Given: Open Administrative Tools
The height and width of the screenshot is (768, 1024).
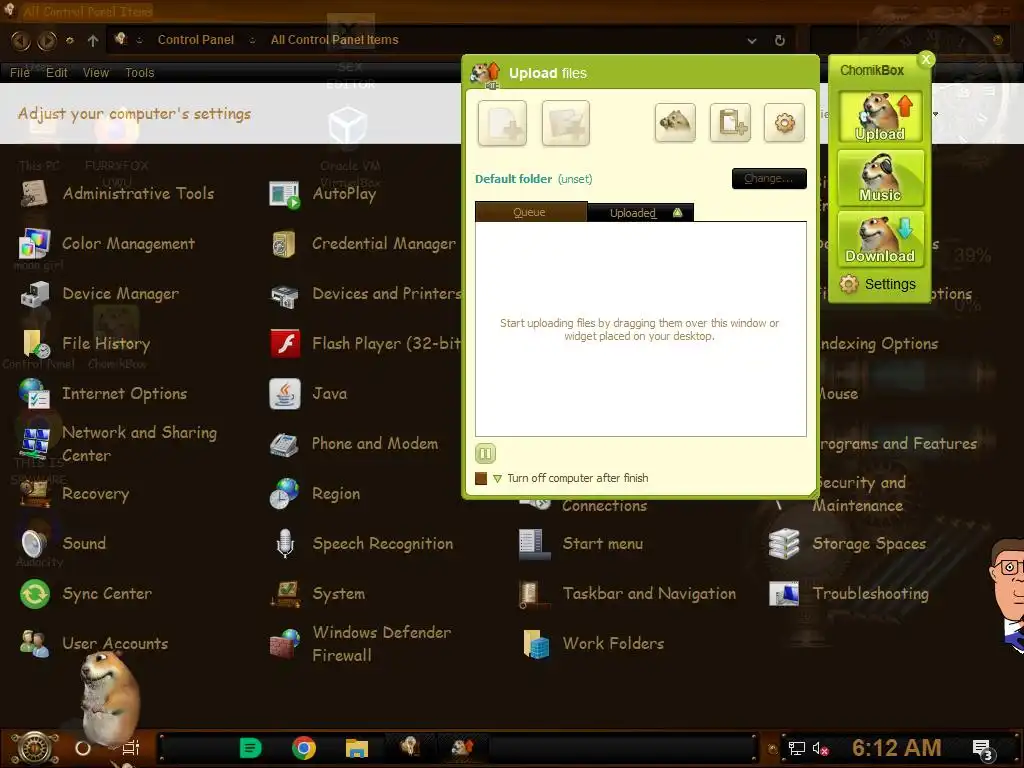Looking at the screenshot, I should (x=118, y=193).
